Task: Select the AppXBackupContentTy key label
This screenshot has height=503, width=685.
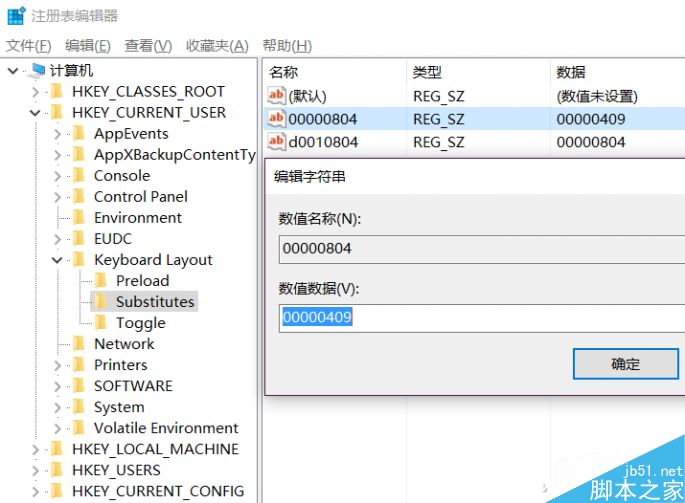Action: click(x=175, y=155)
